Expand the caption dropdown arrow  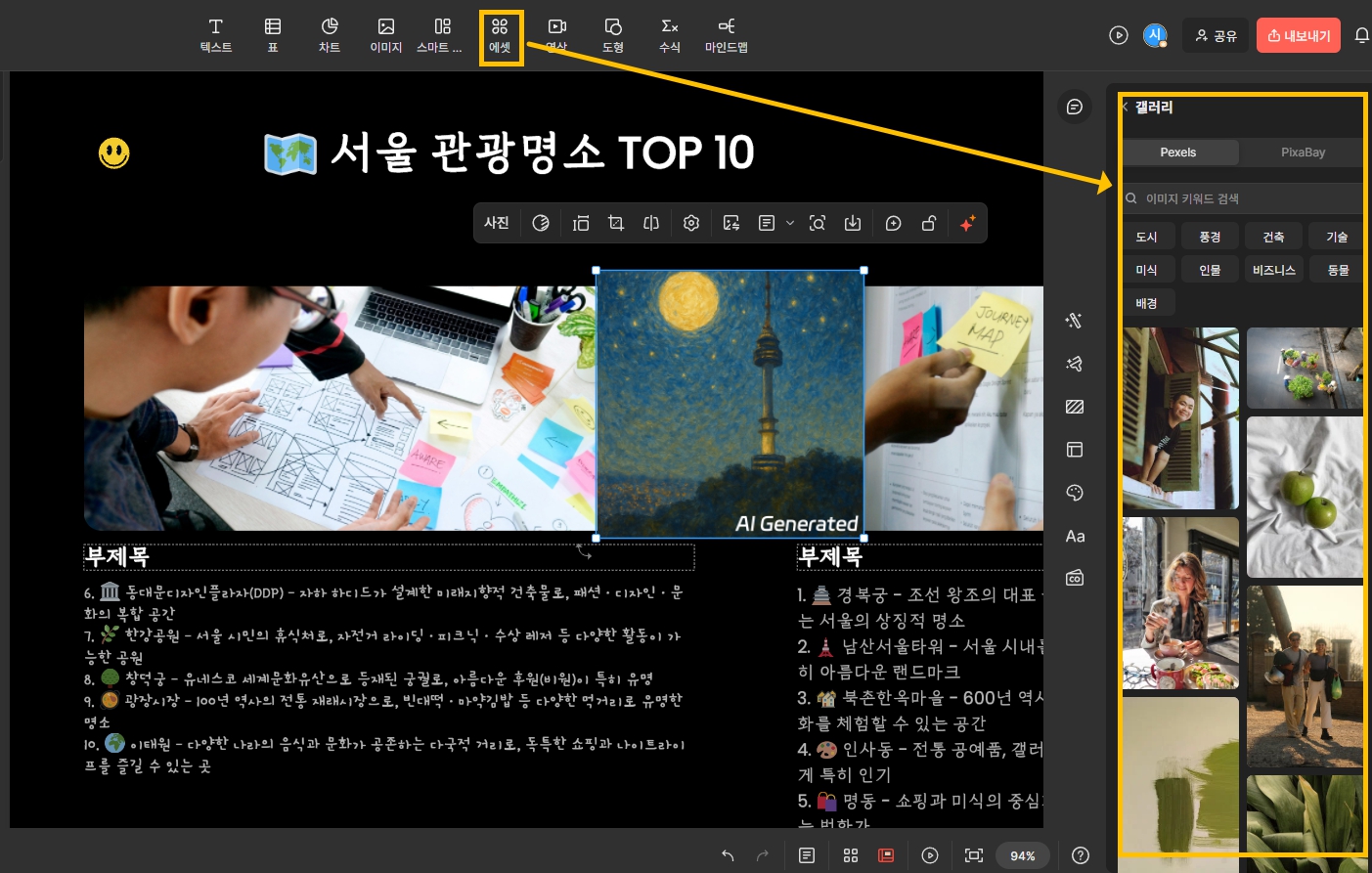(x=790, y=223)
